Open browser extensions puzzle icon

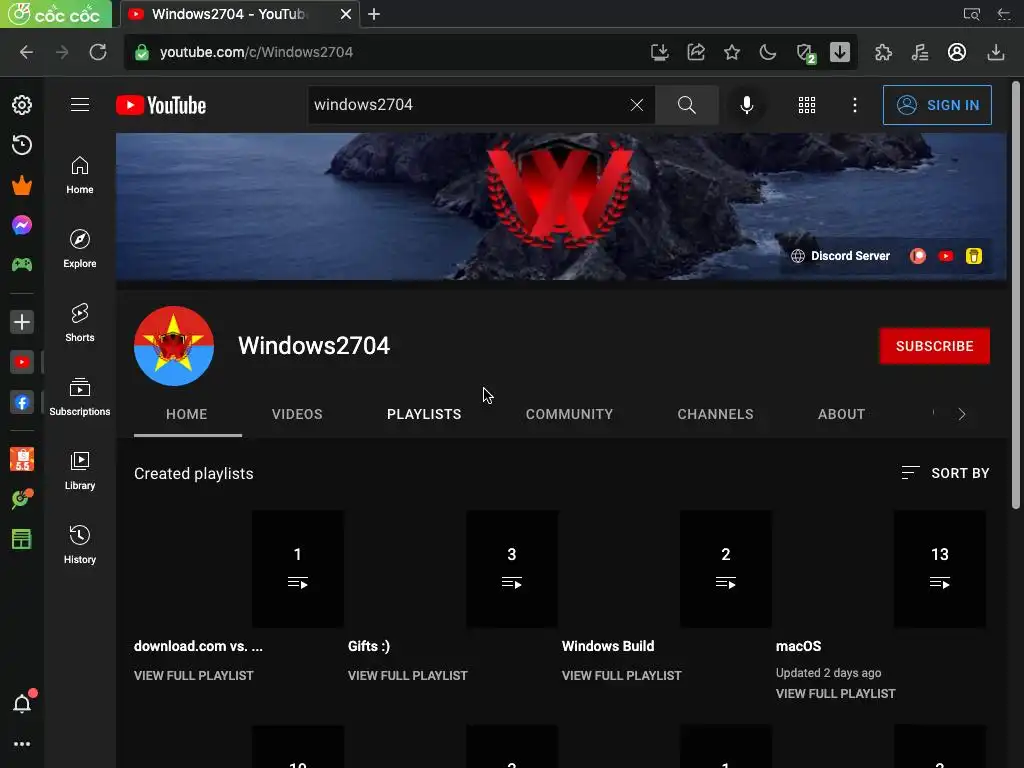coord(883,52)
